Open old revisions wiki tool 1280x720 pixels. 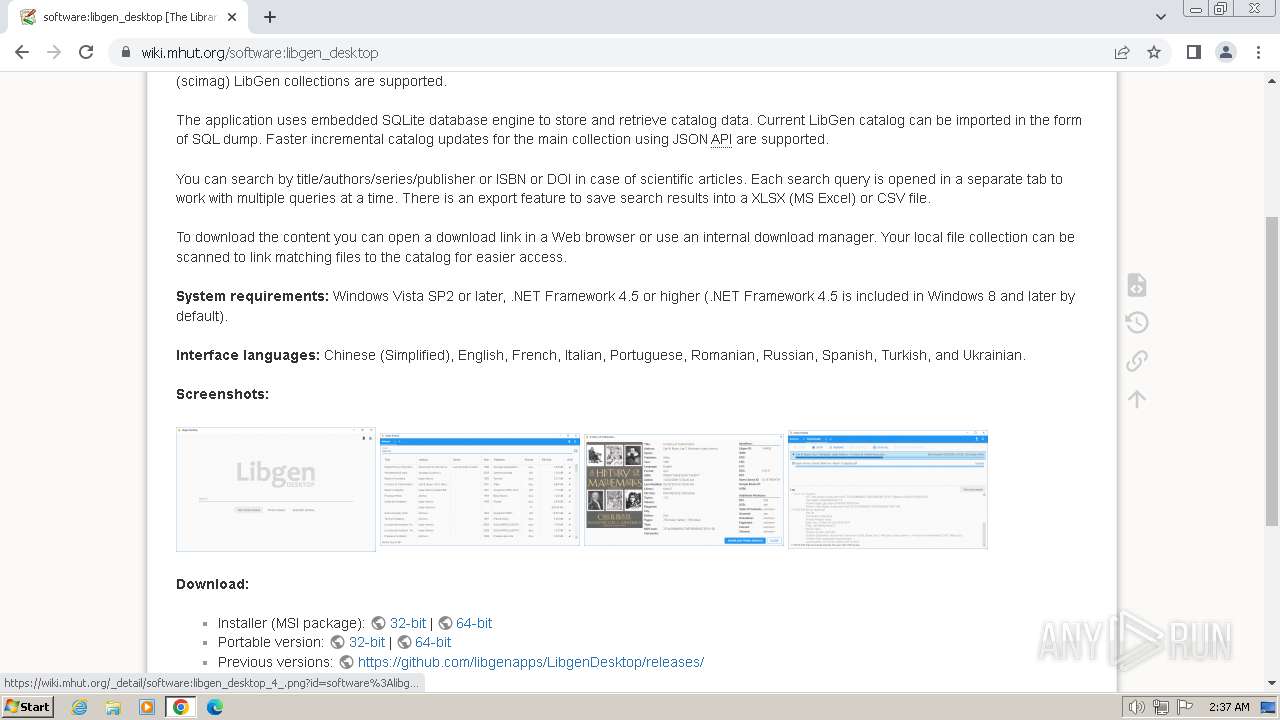pos(1136,322)
